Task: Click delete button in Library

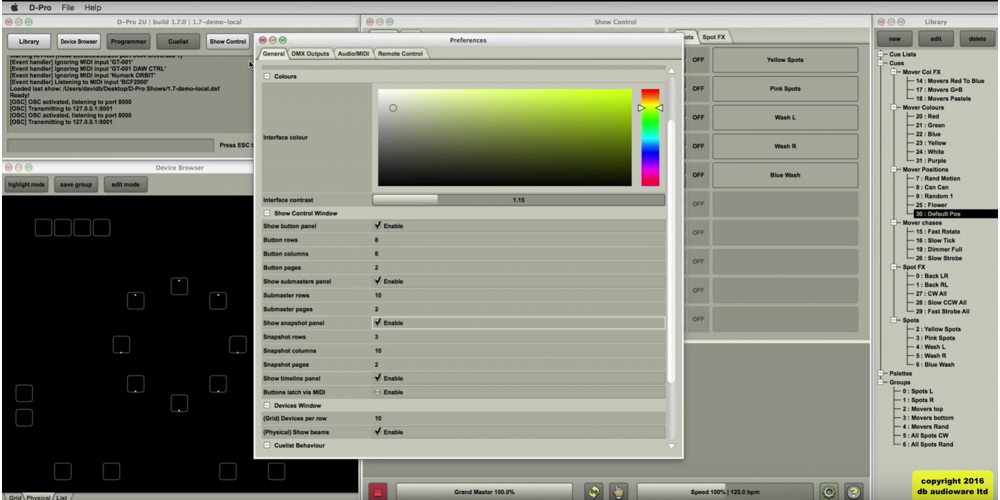Action: pos(977,39)
